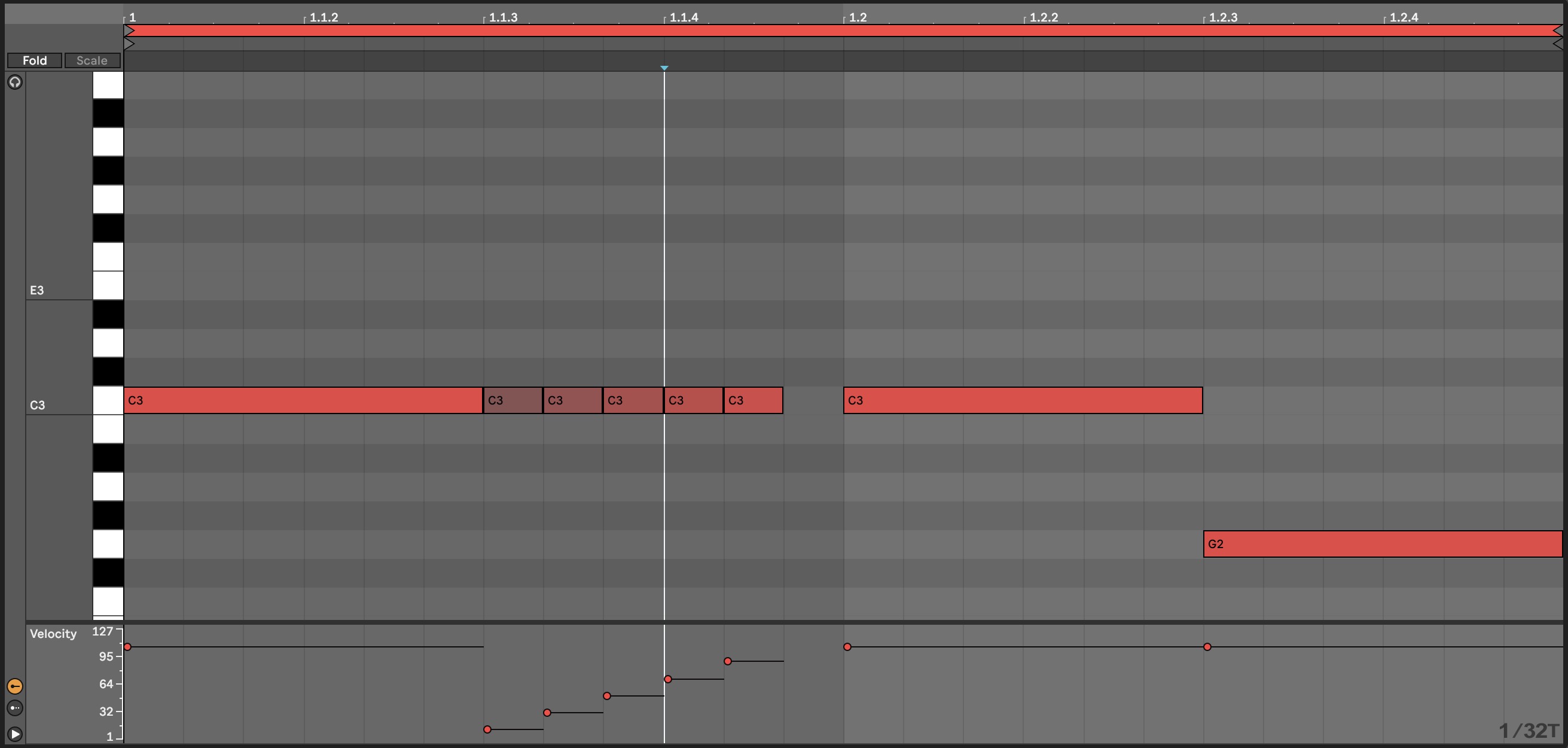Click the Velocity lane label
The image size is (1568, 748).
(x=53, y=634)
